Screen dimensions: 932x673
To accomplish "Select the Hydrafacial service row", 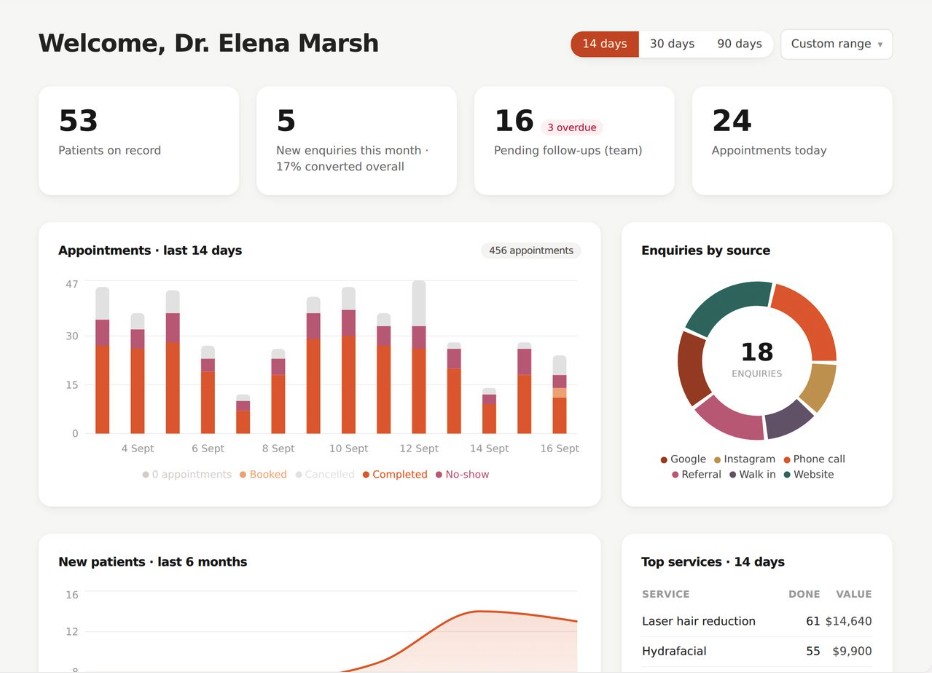I will (x=757, y=652).
